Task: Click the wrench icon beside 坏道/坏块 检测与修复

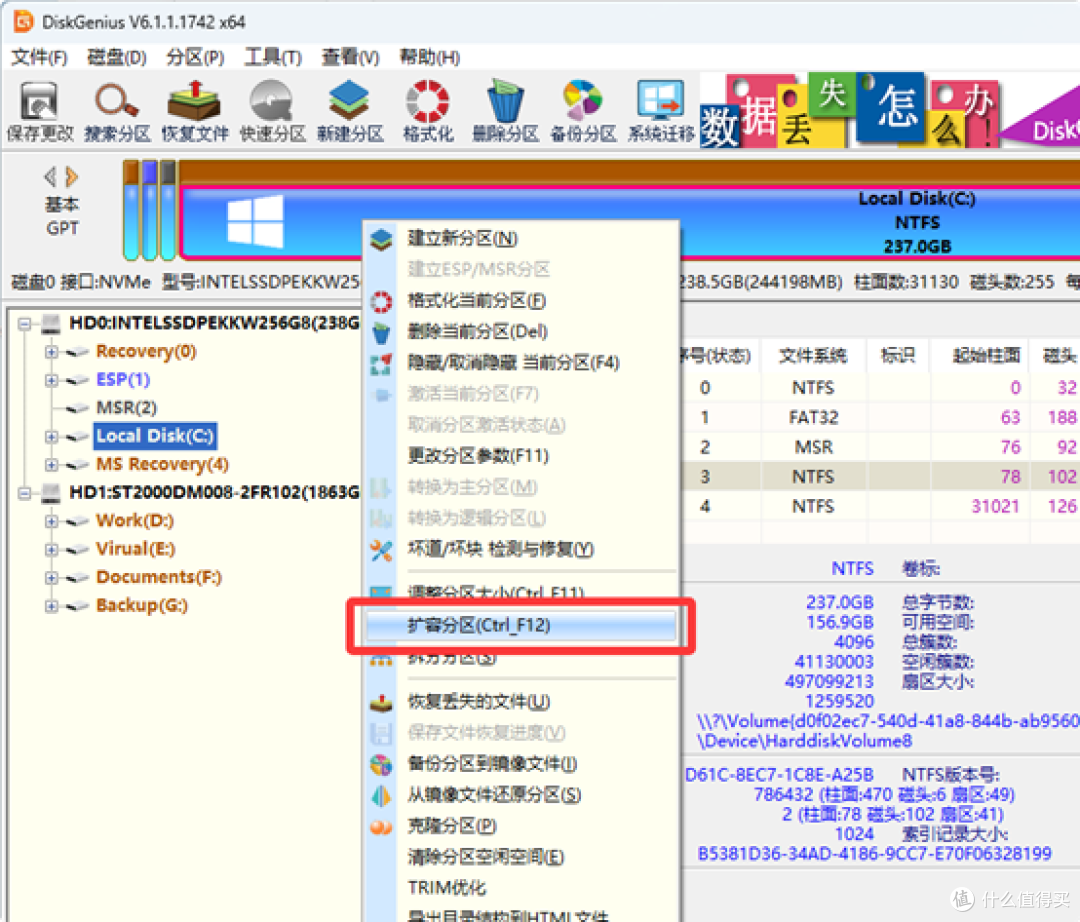Action: [381, 550]
